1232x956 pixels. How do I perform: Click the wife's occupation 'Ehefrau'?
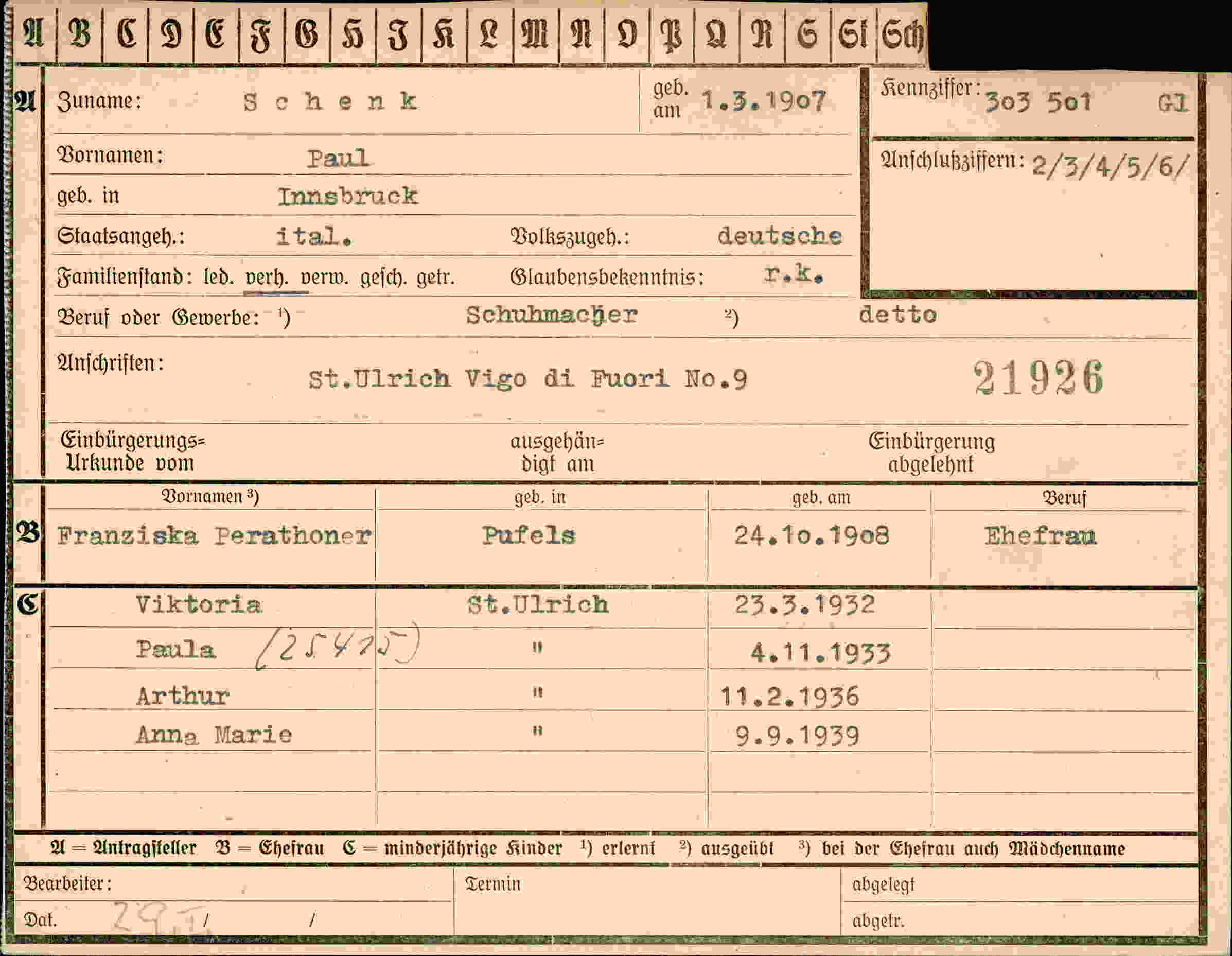1040,535
